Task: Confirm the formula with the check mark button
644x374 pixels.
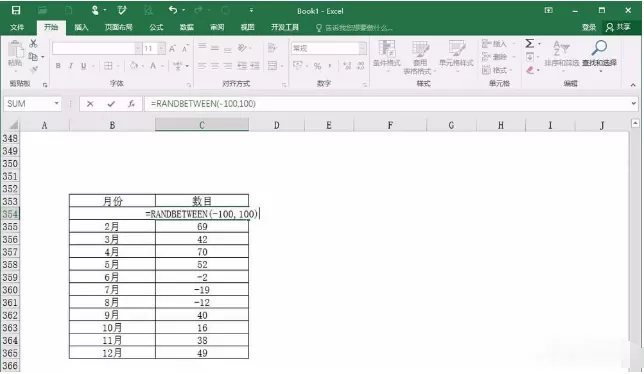Action: click(x=111, y=104)
